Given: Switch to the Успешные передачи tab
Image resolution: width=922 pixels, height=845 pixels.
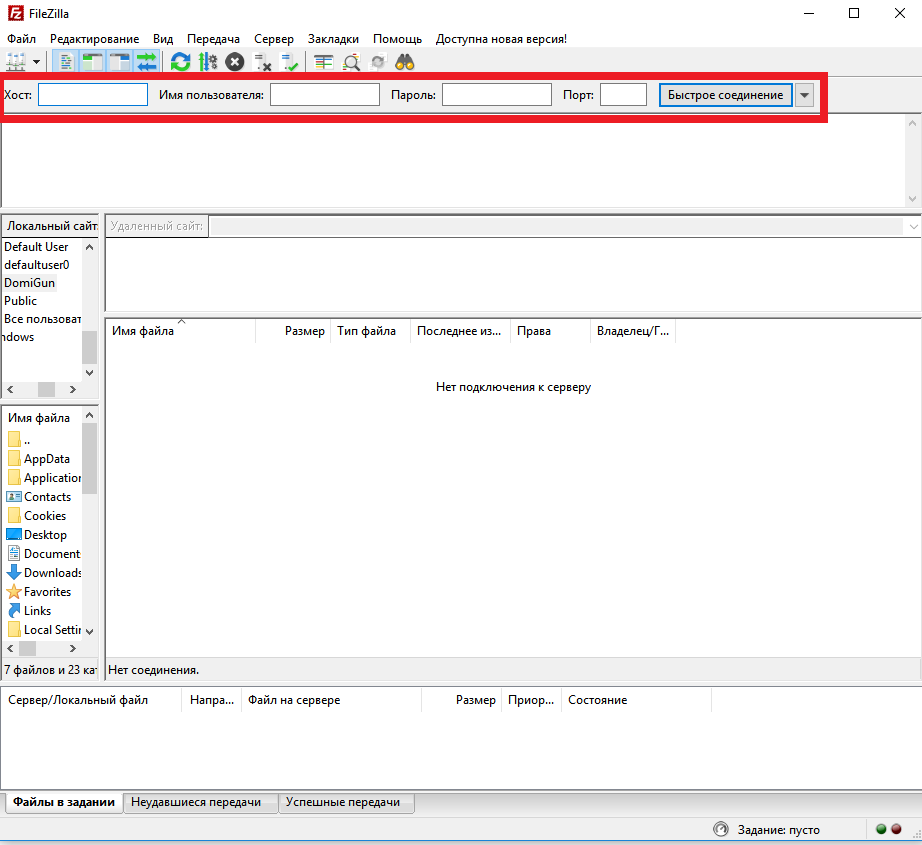Looking at the screenshot, I should (346, 802).
